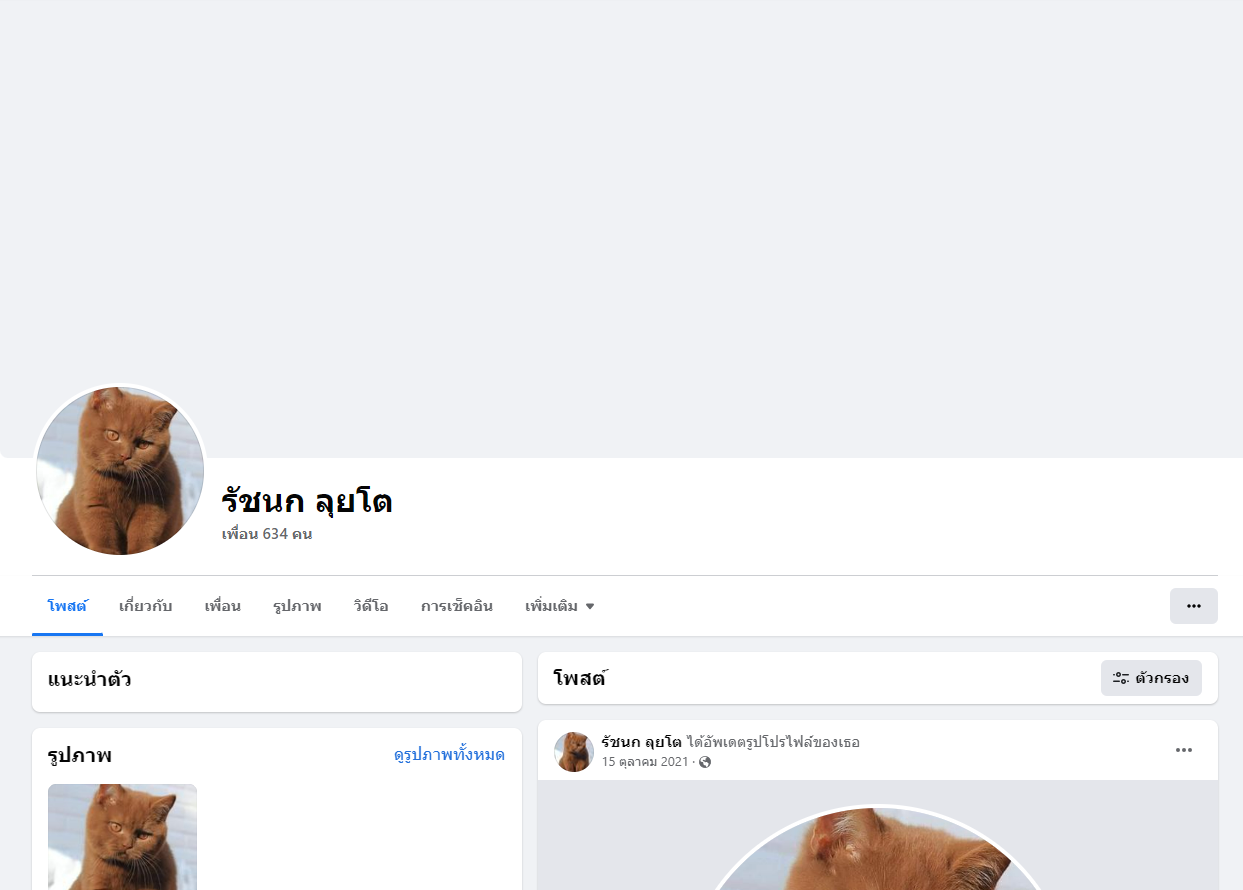The height and width of the screenshot is (890, 1243).
Task: Click the author name รัชนก ลุยโต in the post
Action: point(641,742)
